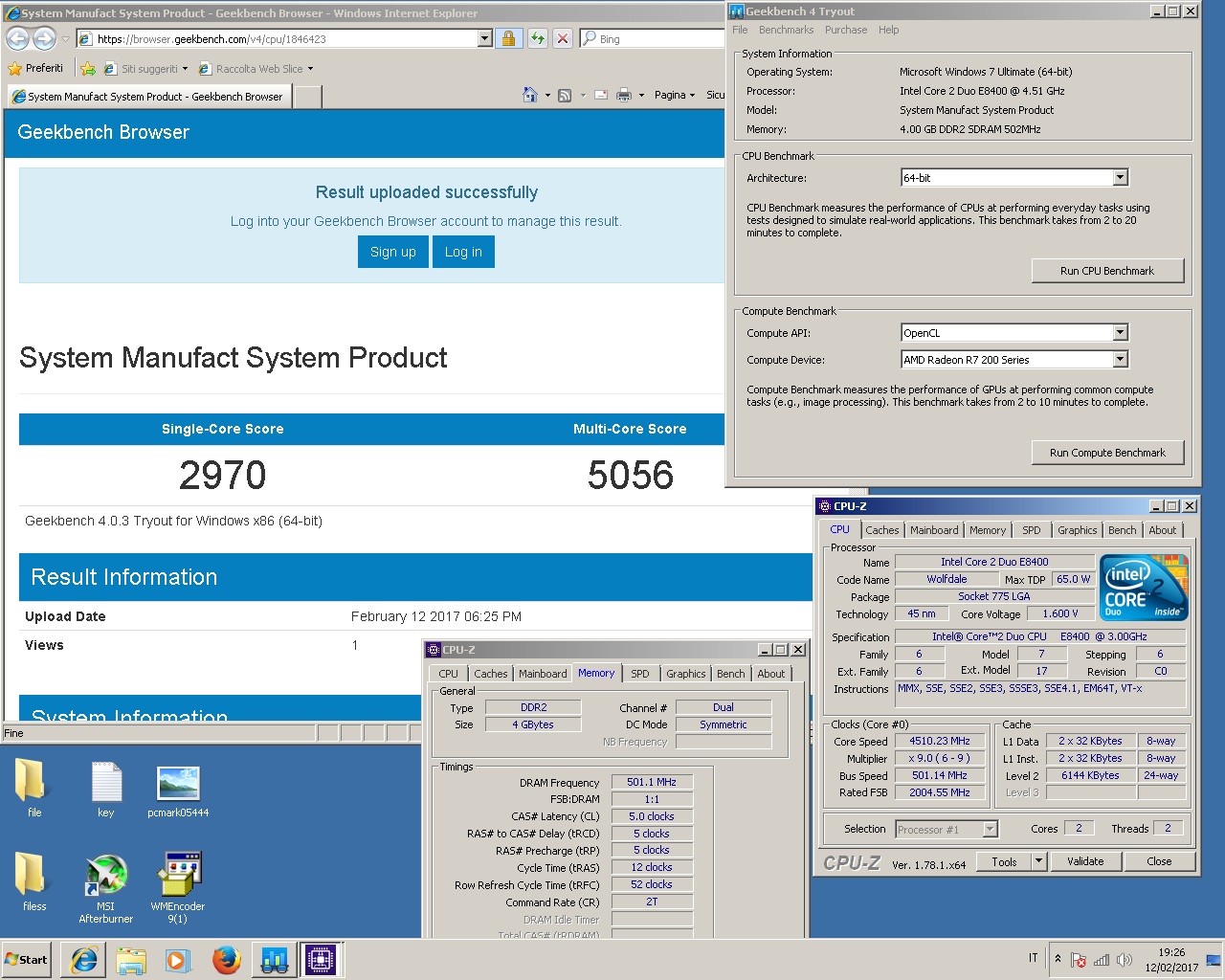Click Run Compute Benchmark button
Screen dimensions: 1225x980
(x=1107, y=453)
